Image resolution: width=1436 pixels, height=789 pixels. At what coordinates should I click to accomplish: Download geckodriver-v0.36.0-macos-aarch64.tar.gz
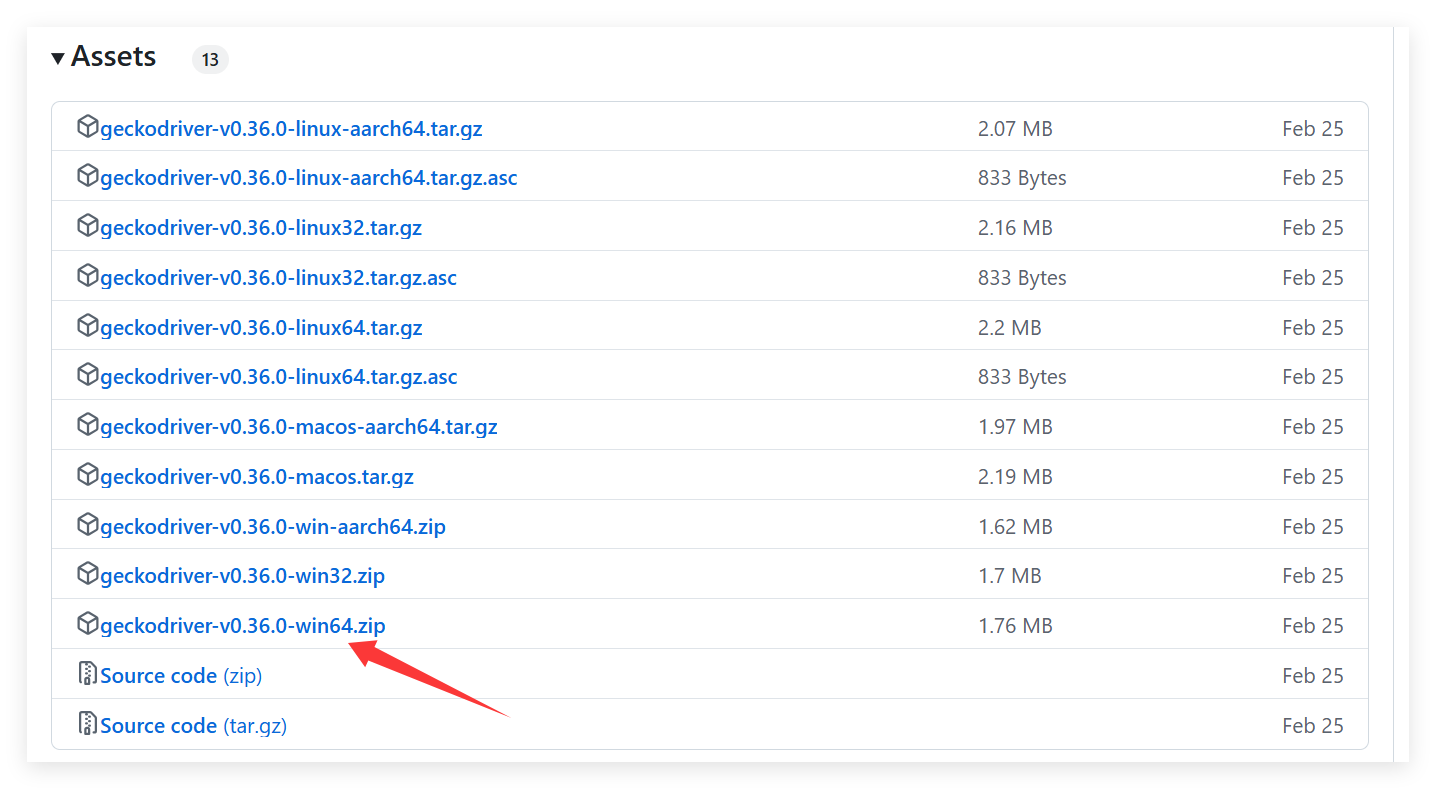[299, 427]
